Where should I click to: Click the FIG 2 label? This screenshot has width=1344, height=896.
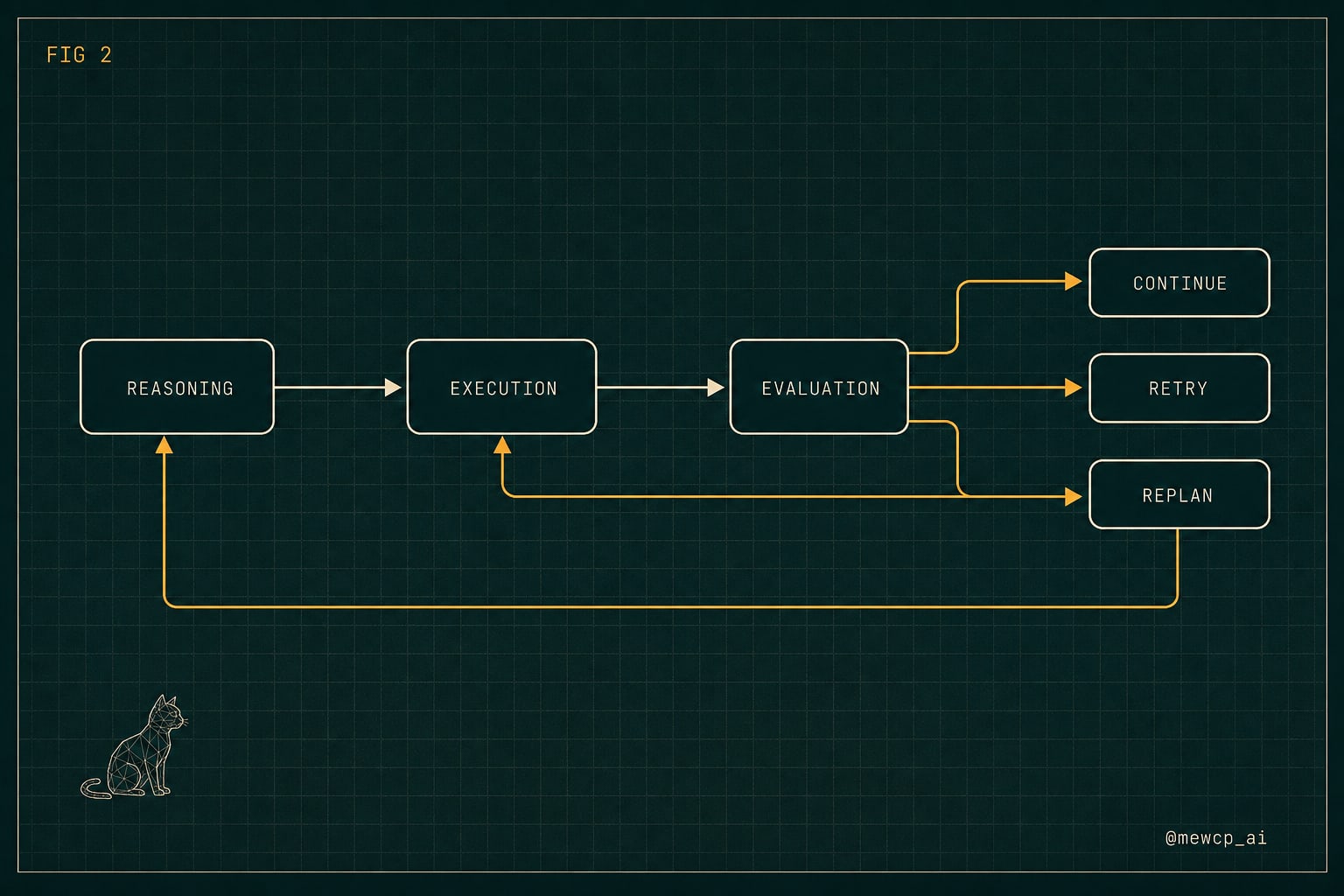[79, 55]
